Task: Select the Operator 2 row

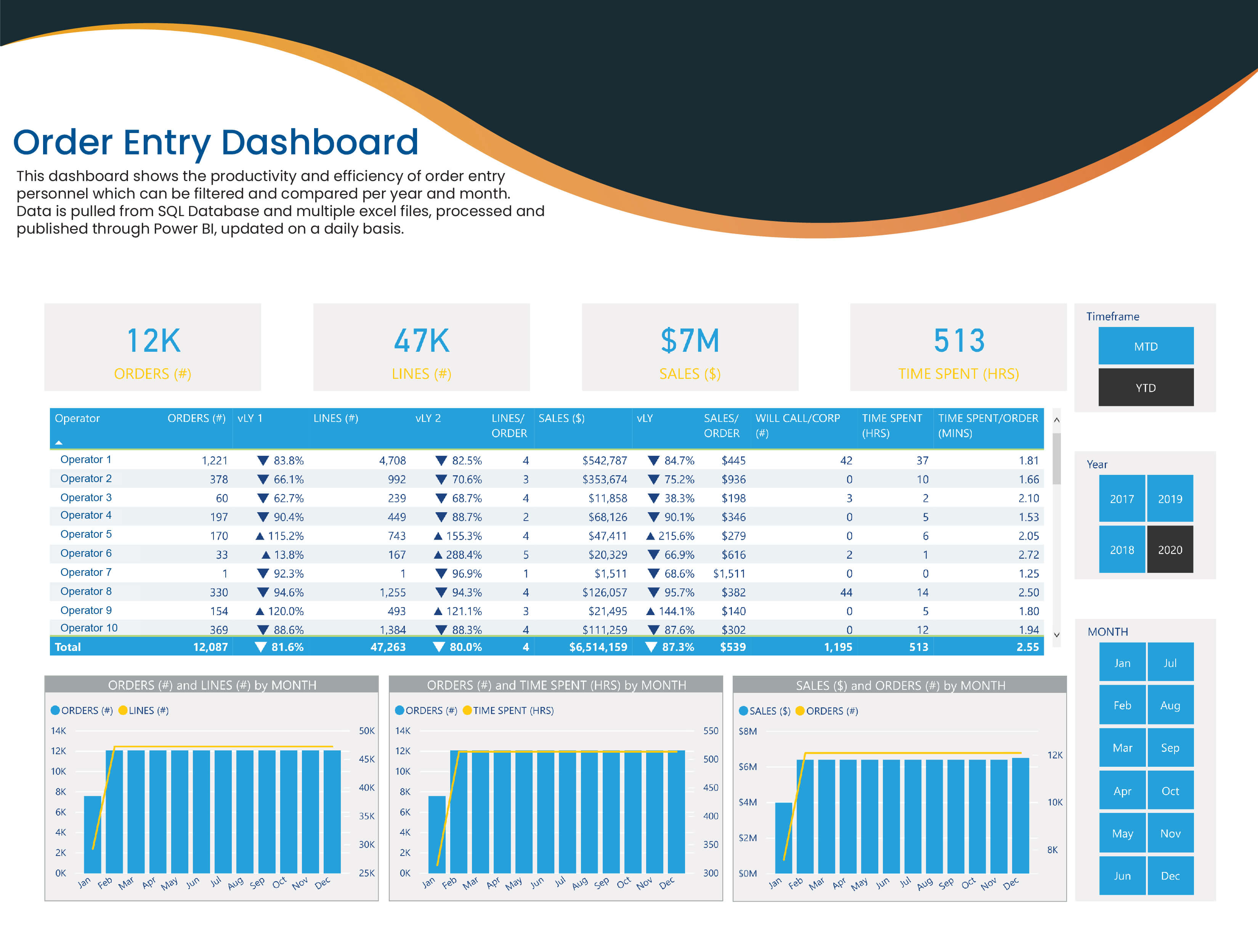Action: tap(547, 479)
